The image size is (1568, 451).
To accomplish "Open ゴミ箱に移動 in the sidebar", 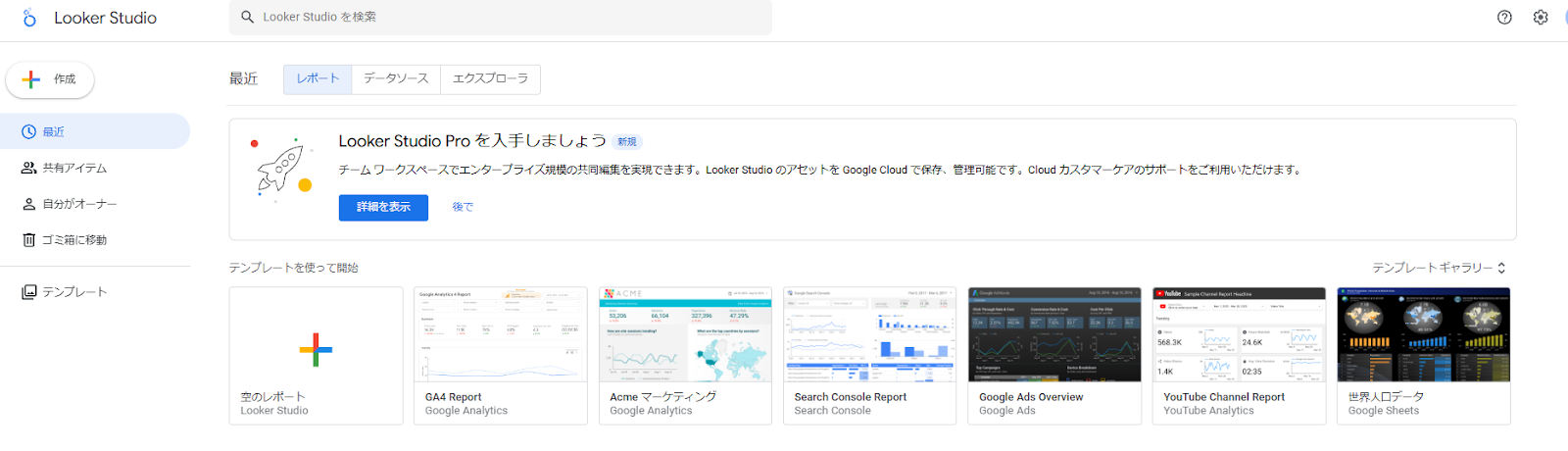I will (95, 240).
